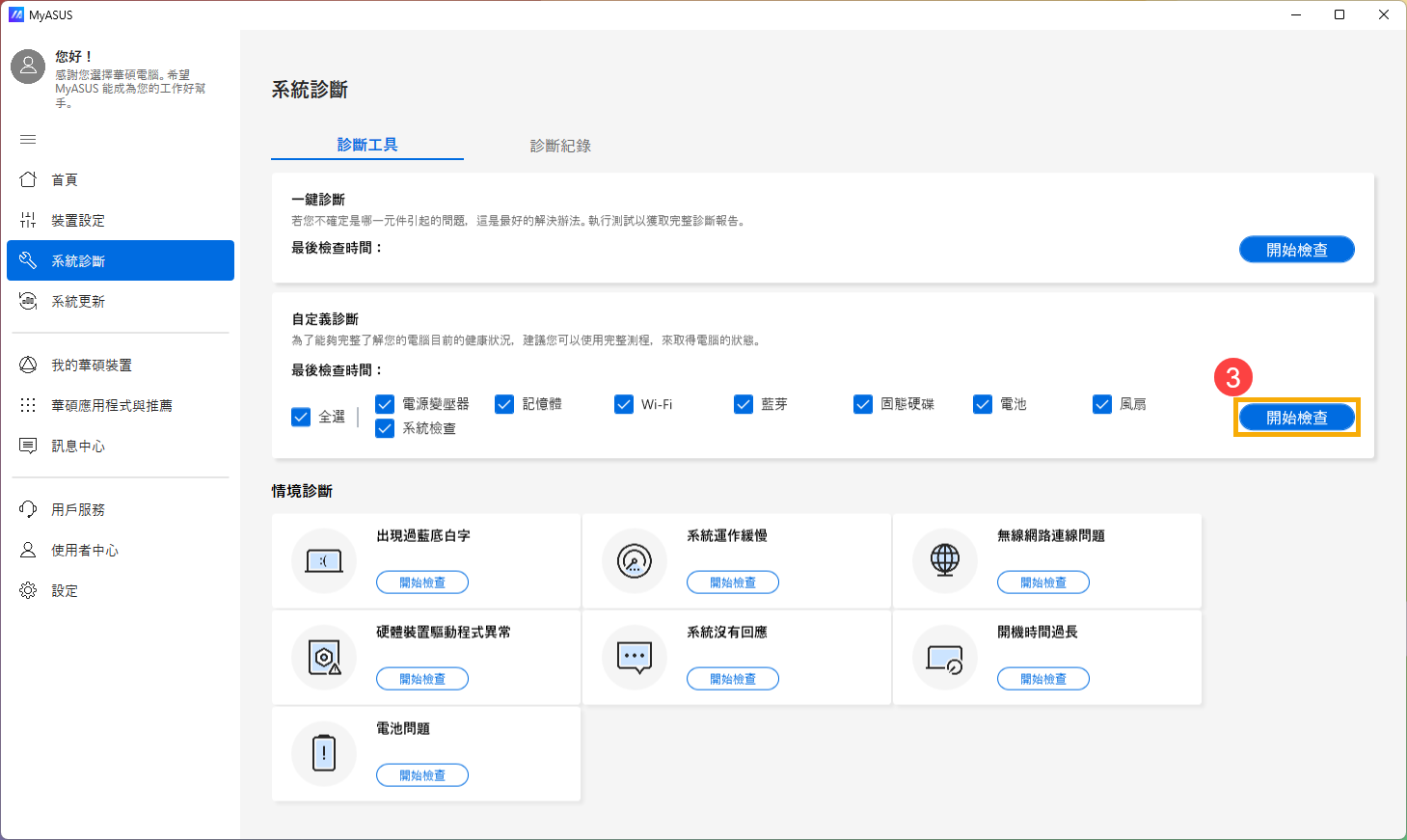Start the 自定義診斷 check with 開始檢查

pyautogui.click(x=1297, y=418)
